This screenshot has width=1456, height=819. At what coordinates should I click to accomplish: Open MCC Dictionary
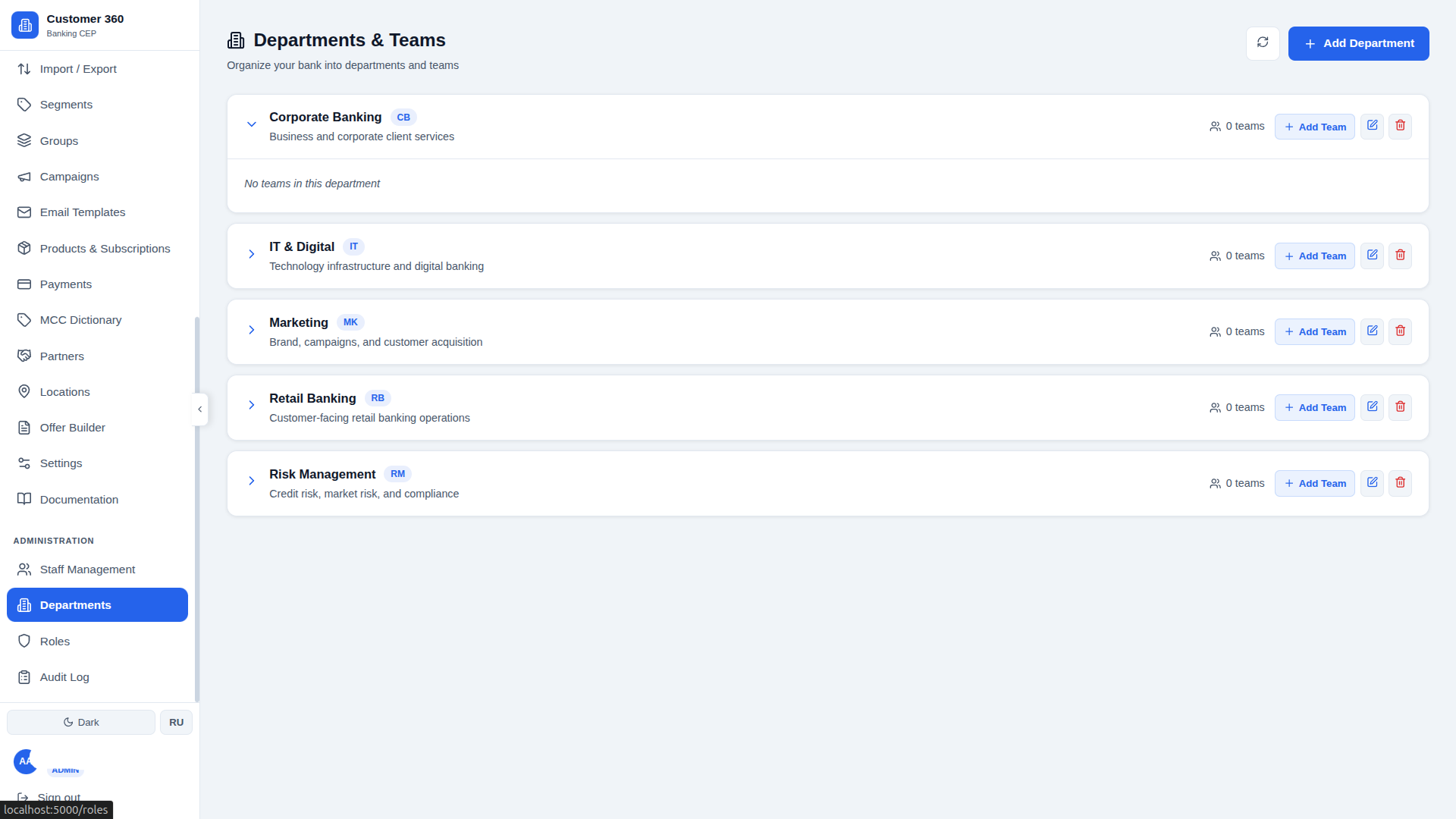pyautogui.click(x=97, y=320)
